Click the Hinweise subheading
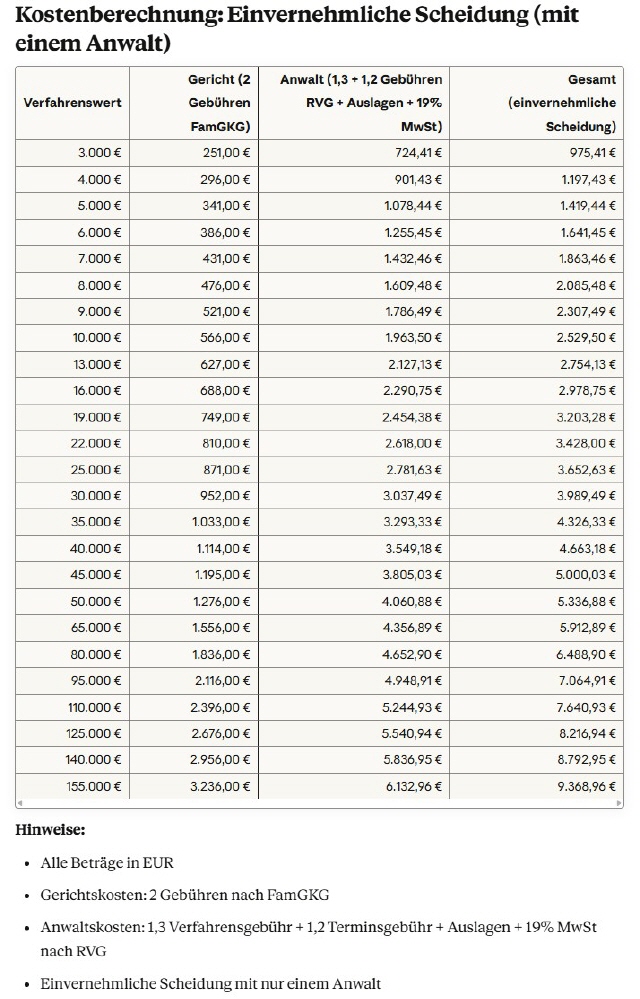 coord(52,830)
